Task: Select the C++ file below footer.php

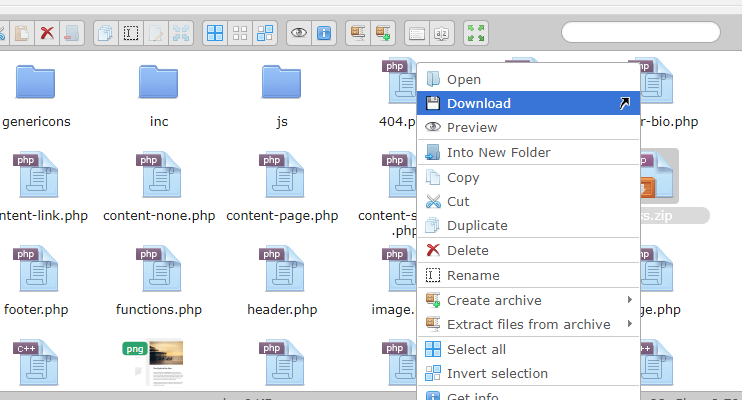Action: 36,362
